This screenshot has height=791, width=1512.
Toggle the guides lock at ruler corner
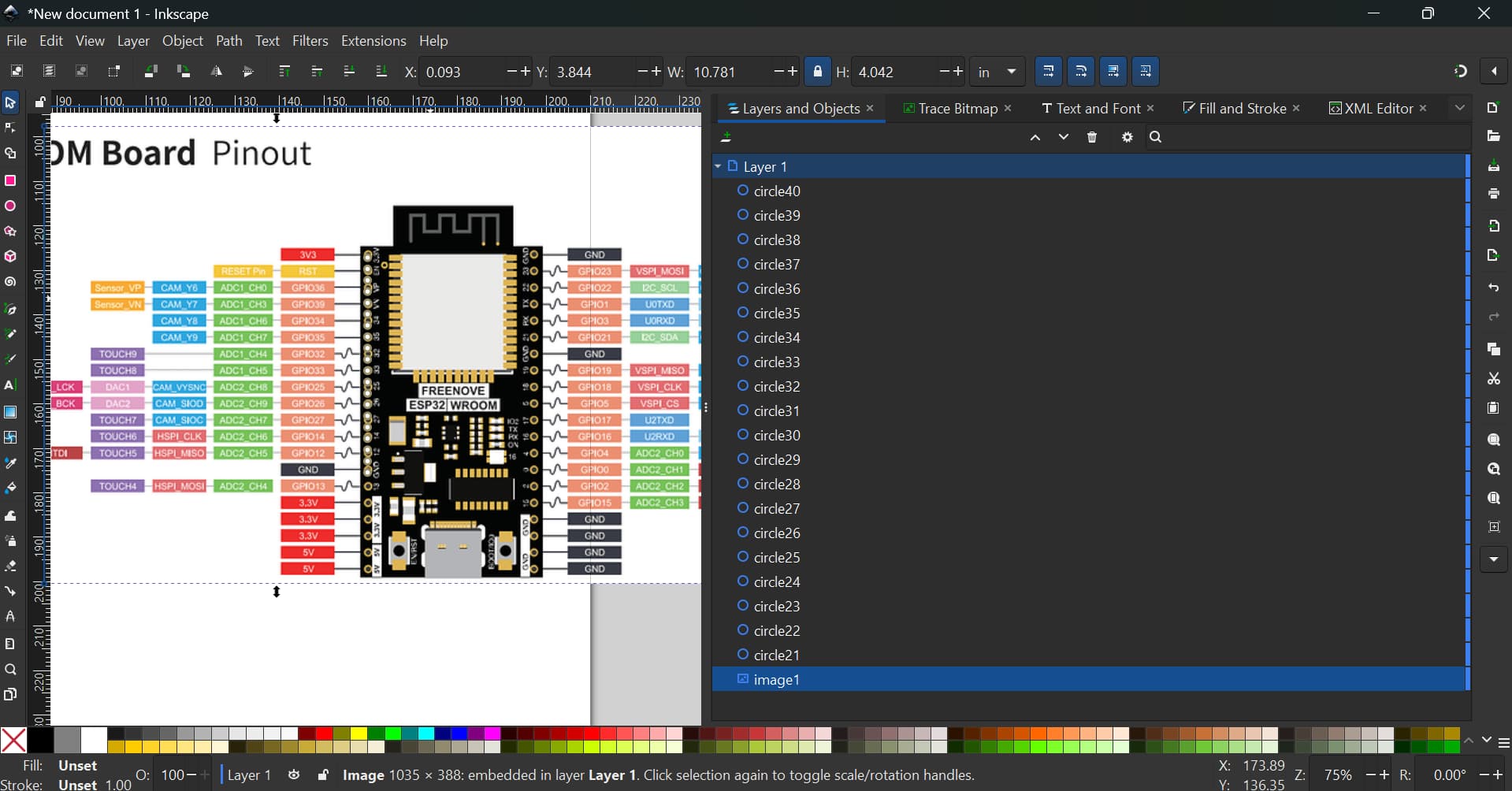pyautogui.click(x=39, y=102)
